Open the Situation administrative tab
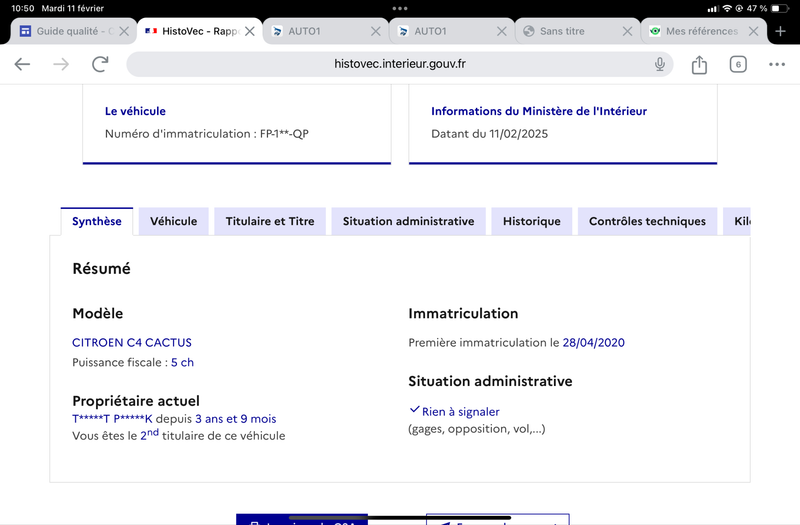 point(408,221)
